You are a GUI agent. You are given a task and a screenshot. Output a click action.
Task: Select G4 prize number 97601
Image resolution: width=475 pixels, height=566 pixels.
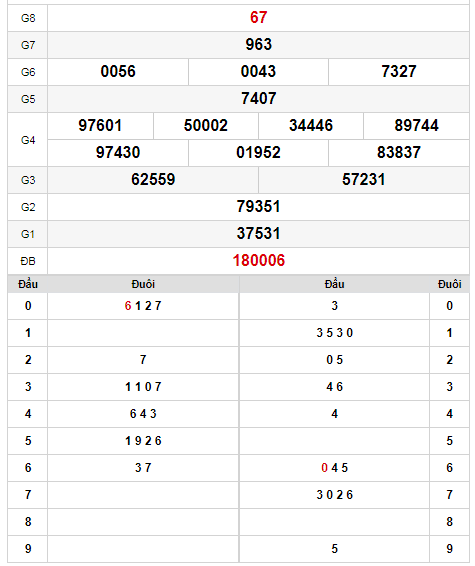(100, 126)
